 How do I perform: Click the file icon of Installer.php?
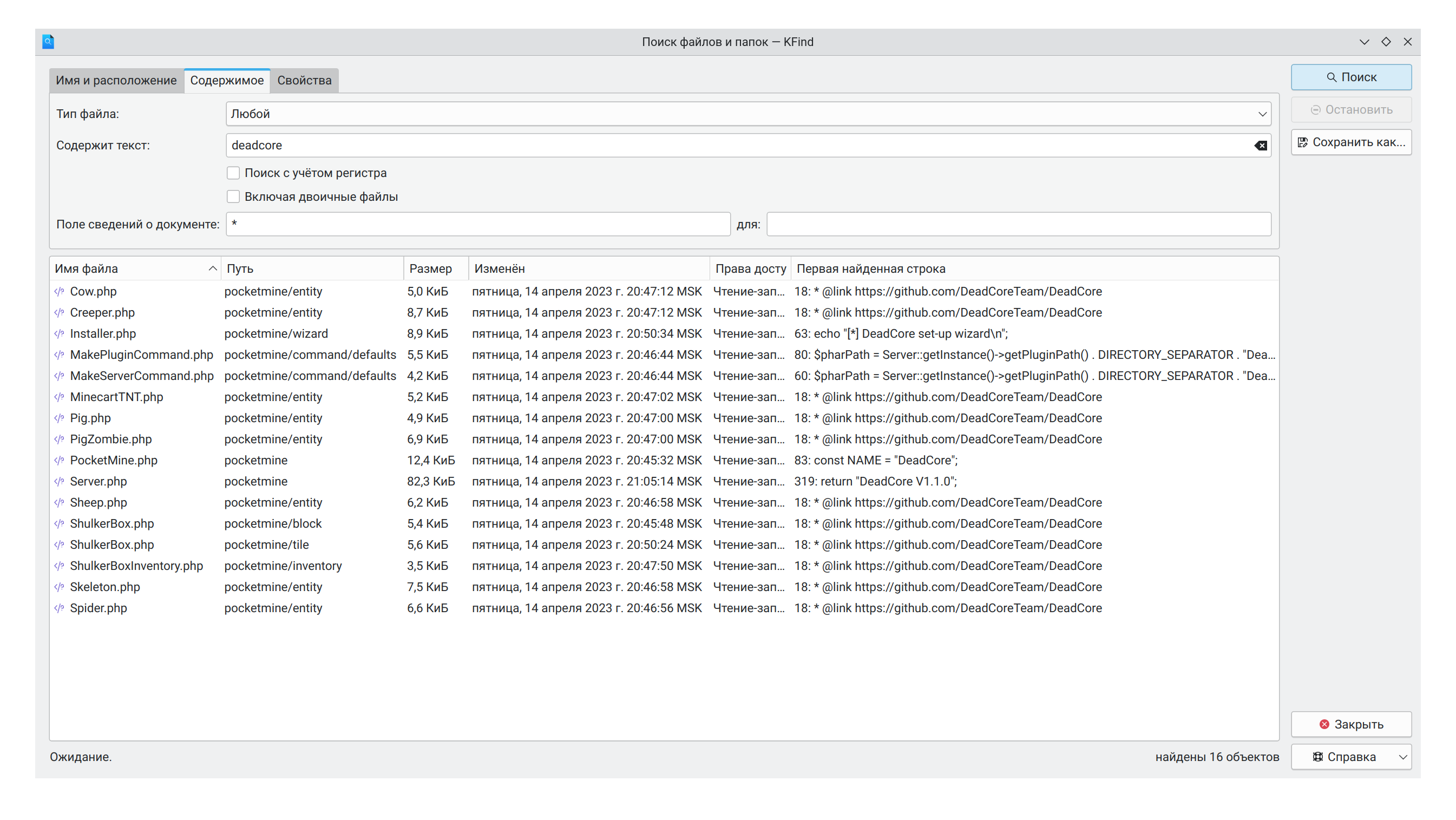60,334
